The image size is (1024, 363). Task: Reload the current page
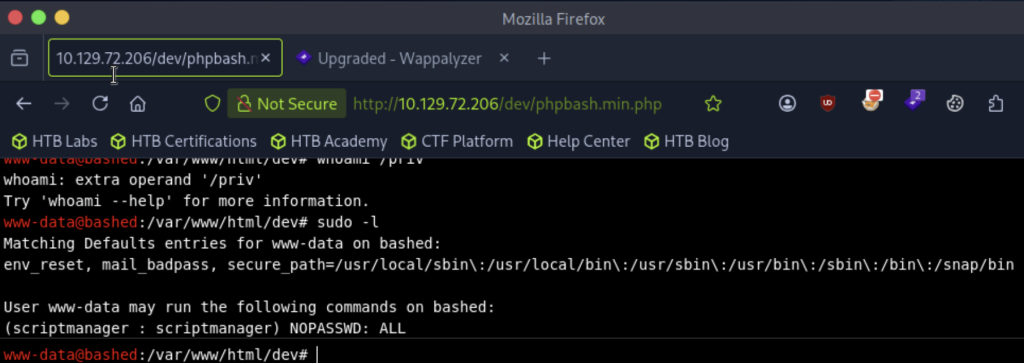(100, 103)
